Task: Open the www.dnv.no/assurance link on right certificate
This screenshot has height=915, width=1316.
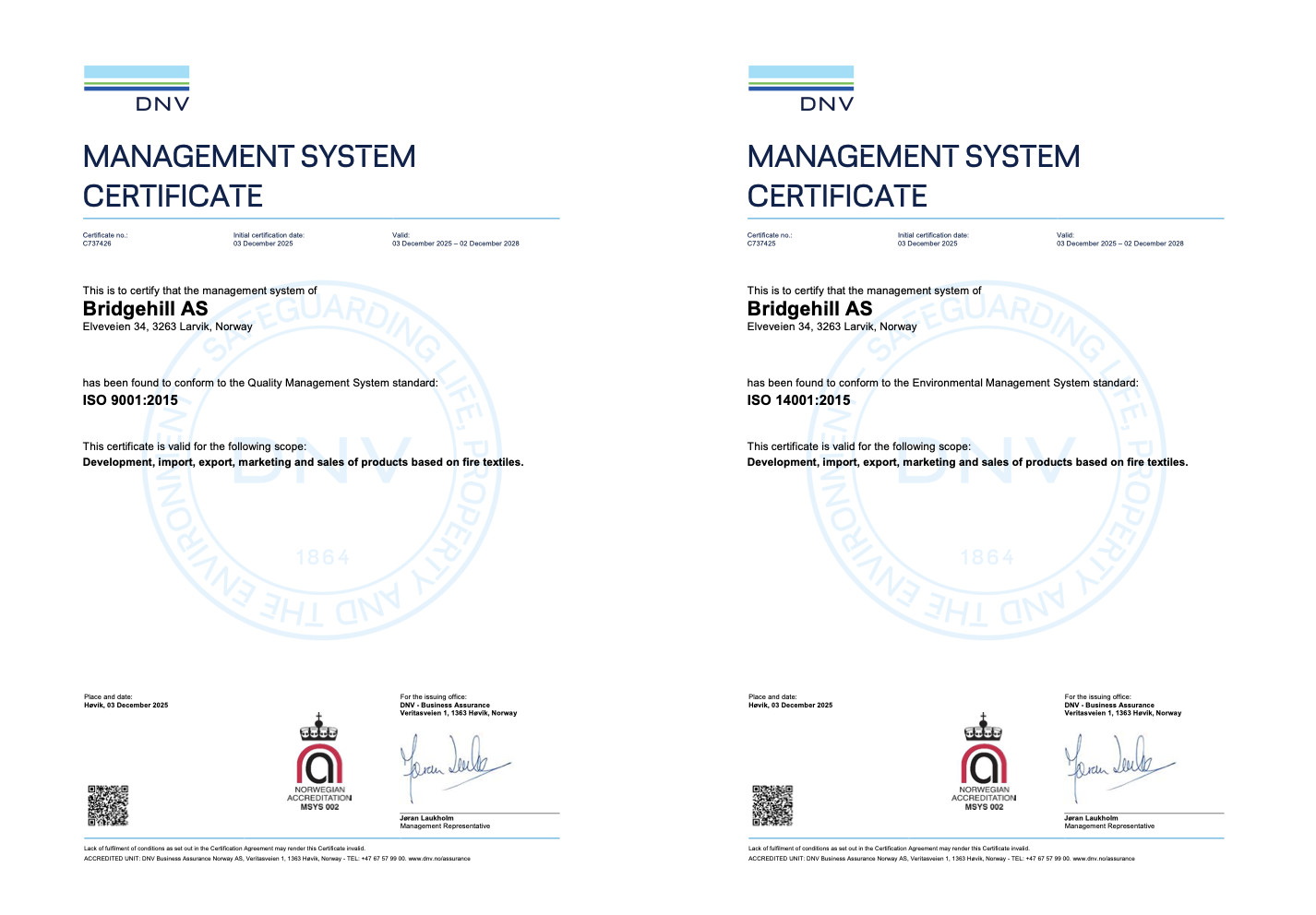Action: pos(1104,859)
